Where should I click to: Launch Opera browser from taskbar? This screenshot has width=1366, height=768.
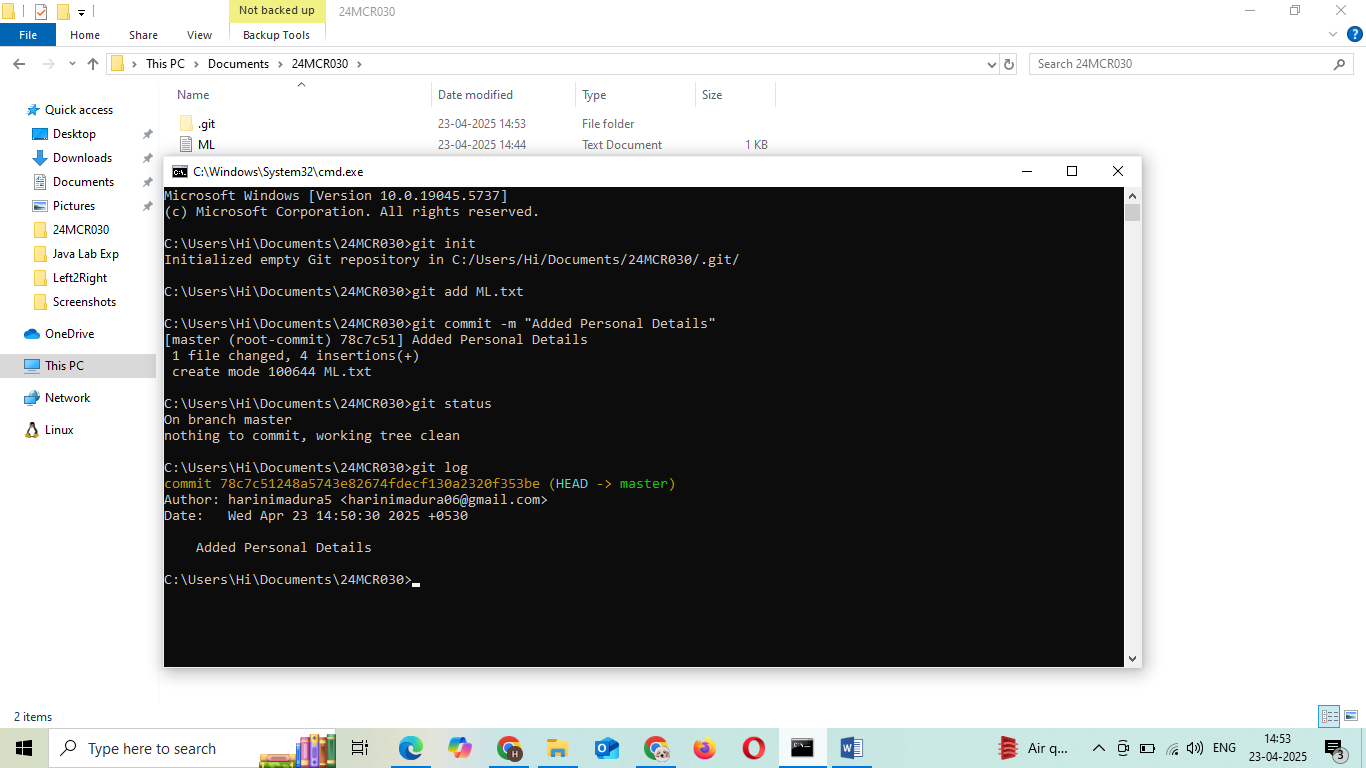(x=754, y=748)
